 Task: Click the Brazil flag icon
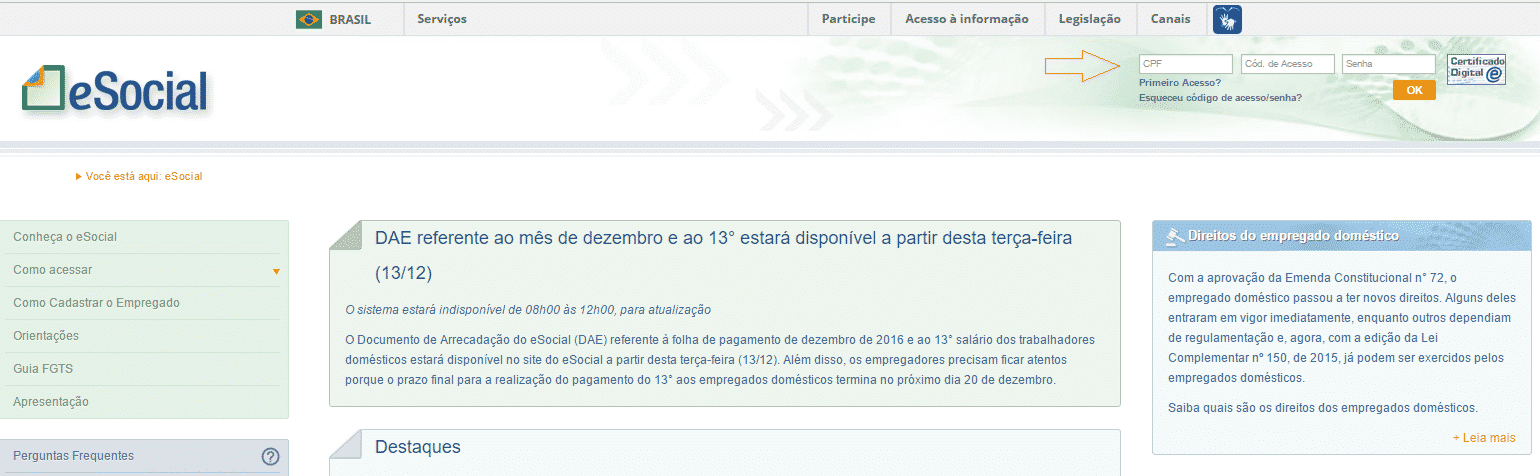point(308,19)
